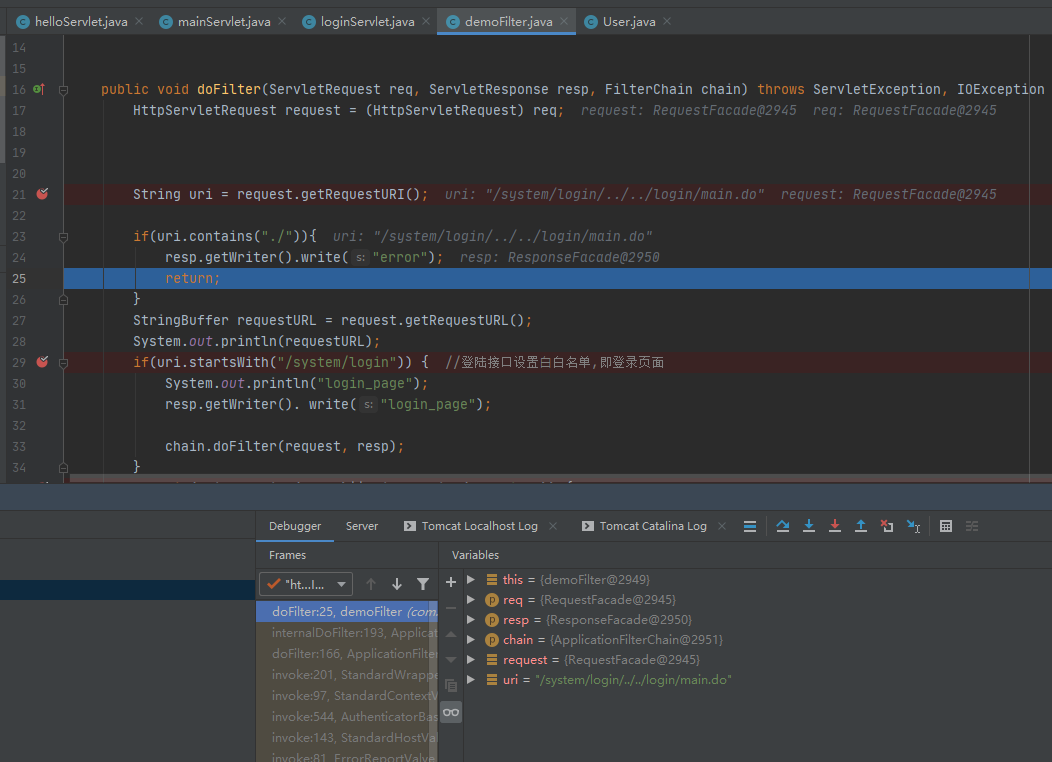Expand the 'resp' variable node

(471, 620)
